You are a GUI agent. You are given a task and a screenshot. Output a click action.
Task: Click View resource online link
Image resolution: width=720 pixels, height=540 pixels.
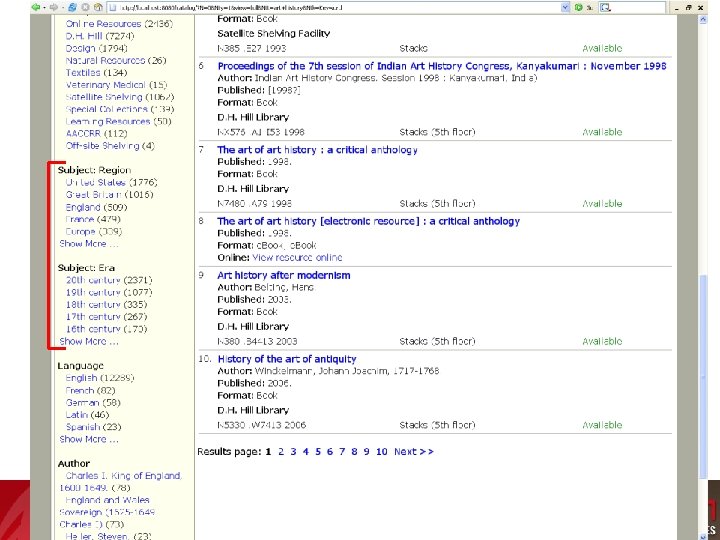pos(297,258)
